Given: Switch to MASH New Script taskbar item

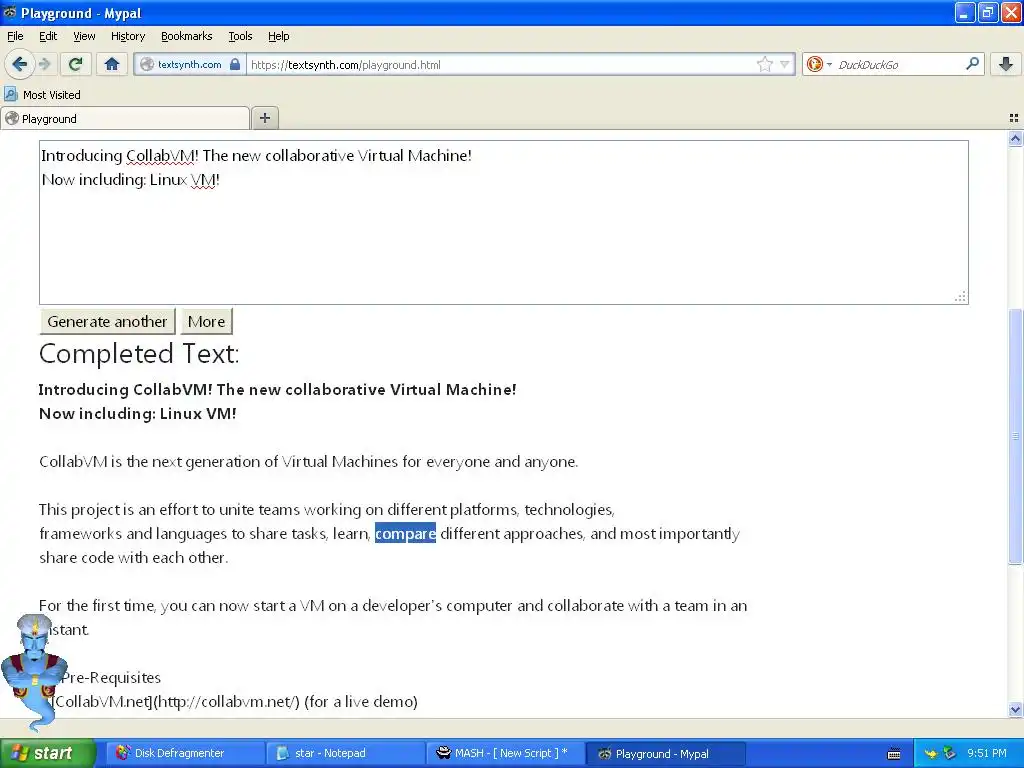Looking at the screenshot, I should pyautogui.click(x=505, y=753).
